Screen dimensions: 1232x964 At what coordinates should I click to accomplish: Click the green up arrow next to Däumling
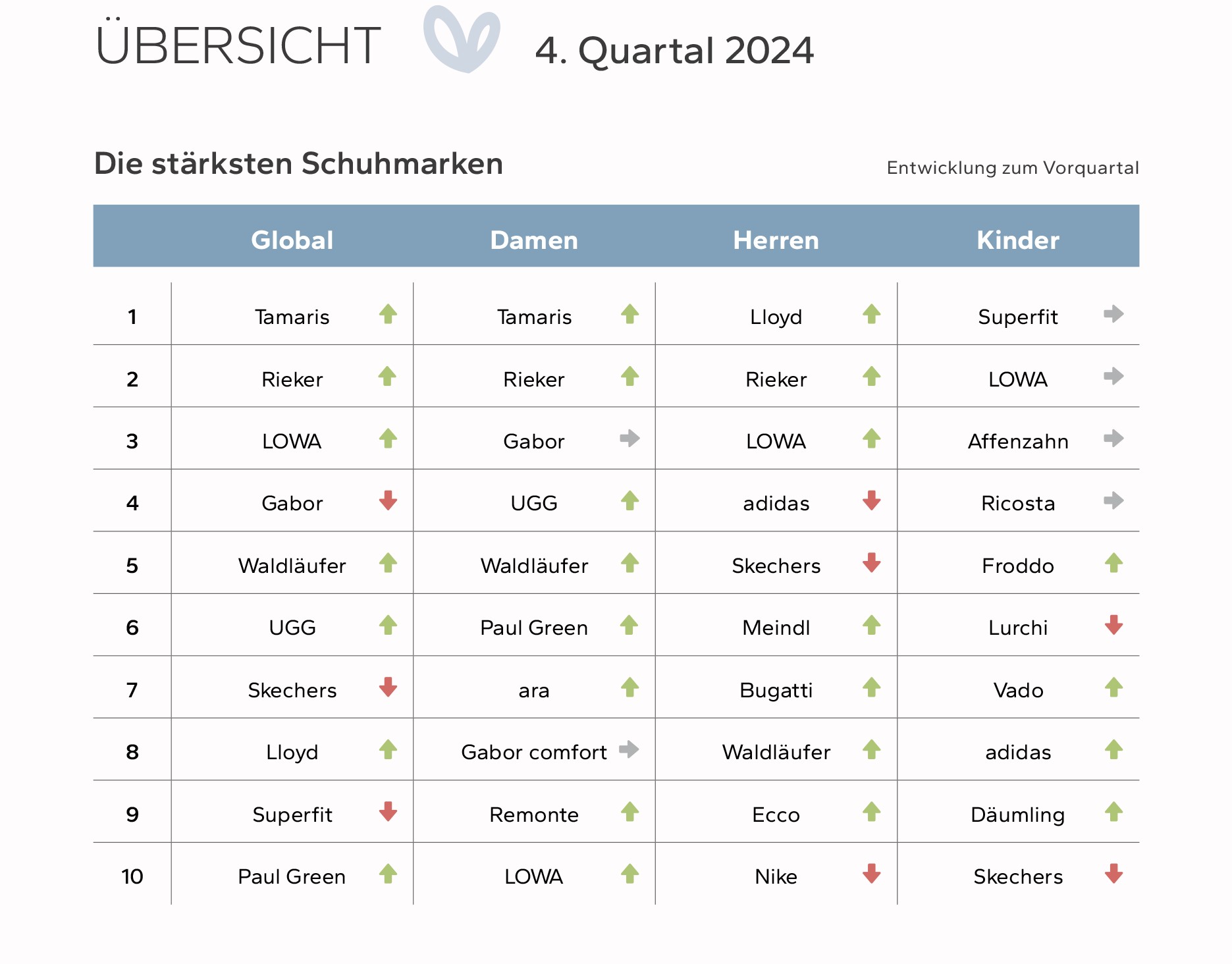(x=1113, y=812)
